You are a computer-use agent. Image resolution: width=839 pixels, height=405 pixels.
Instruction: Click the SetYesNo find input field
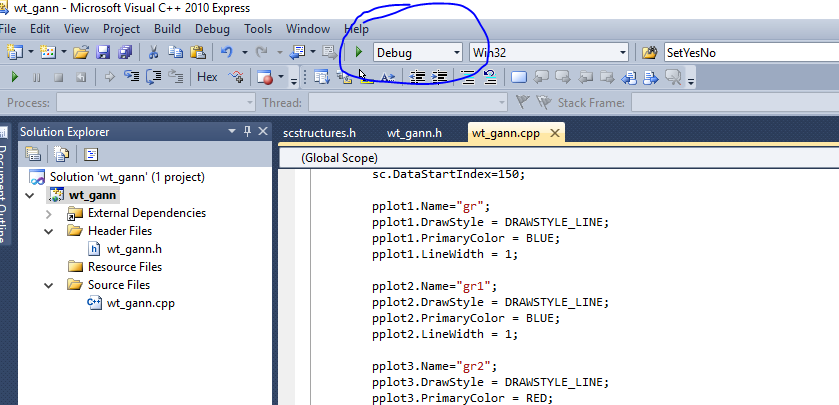(x=751, y=52)
